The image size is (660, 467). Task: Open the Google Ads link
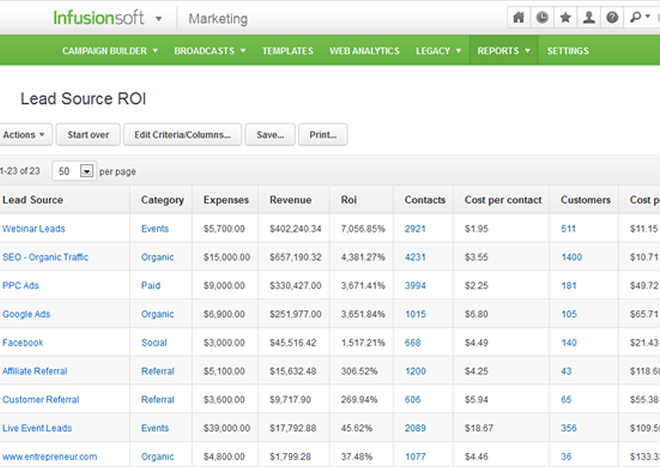[26, 314]
